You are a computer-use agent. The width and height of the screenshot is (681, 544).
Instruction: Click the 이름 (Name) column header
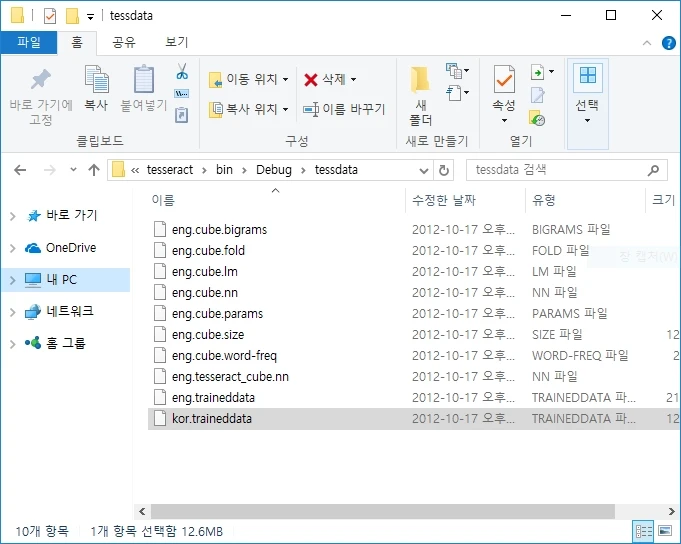164,200
